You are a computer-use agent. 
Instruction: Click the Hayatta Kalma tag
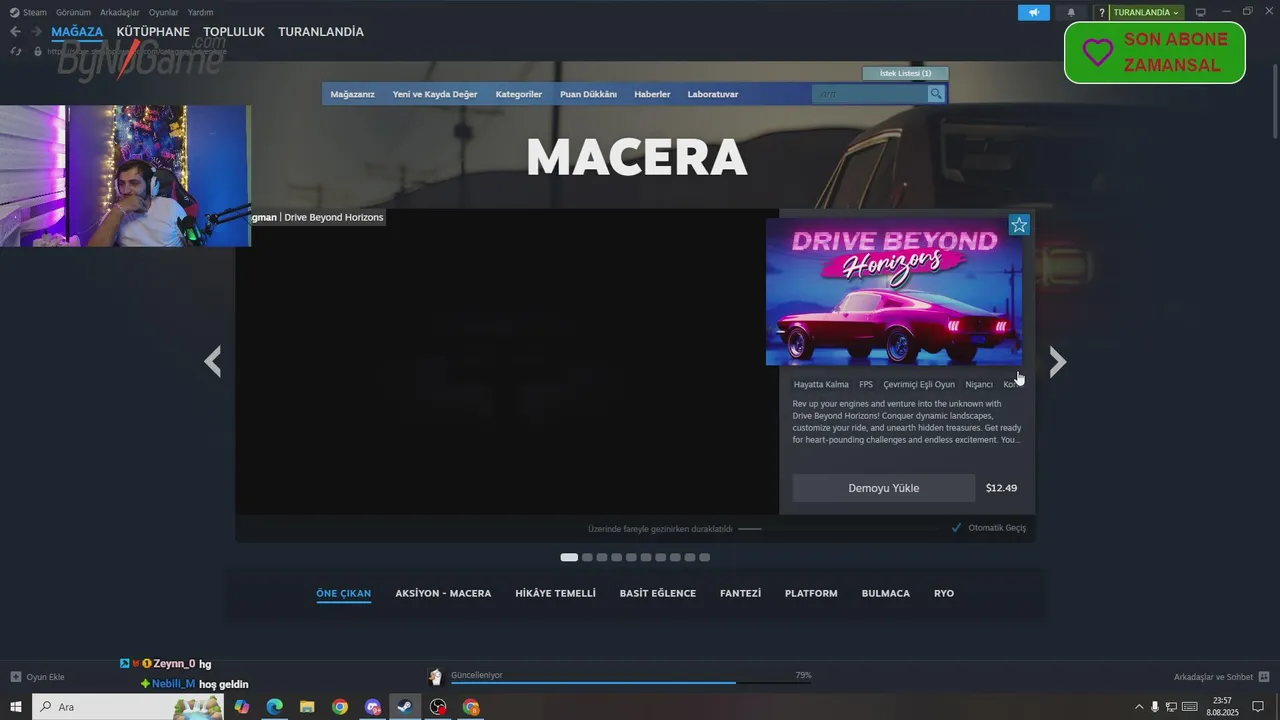pyautogui.click(x=821, y=384)
